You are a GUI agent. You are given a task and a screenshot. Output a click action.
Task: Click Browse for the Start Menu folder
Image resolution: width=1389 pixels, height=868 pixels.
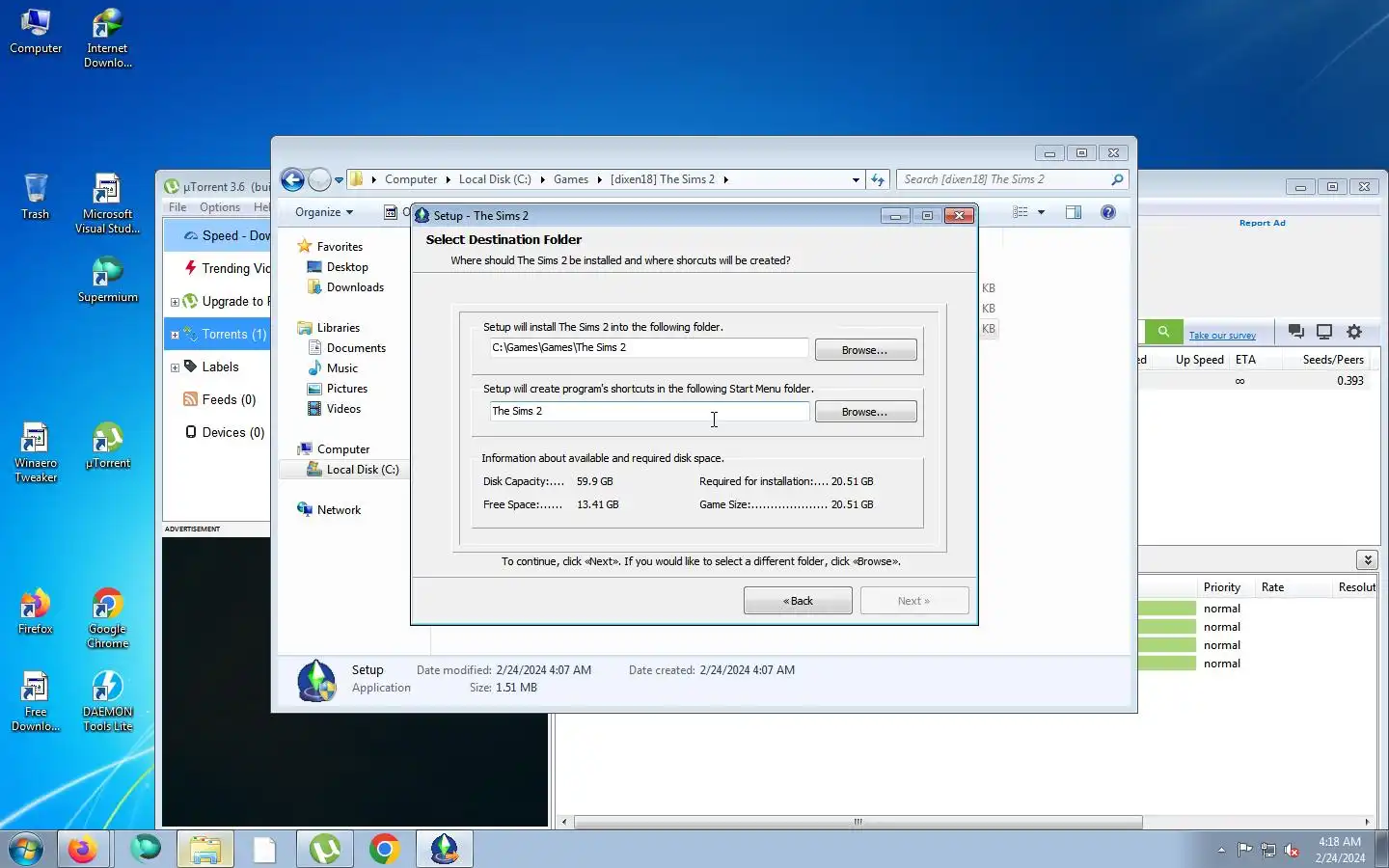pos(865,412)
